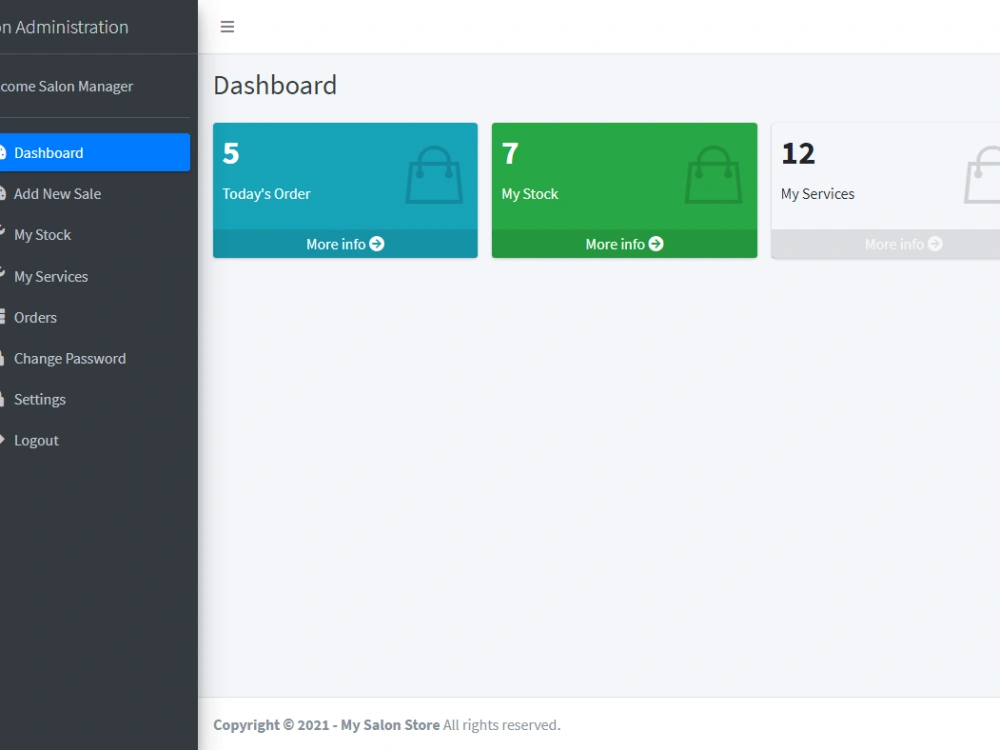Open the Orders page

[x=94, y=318]
